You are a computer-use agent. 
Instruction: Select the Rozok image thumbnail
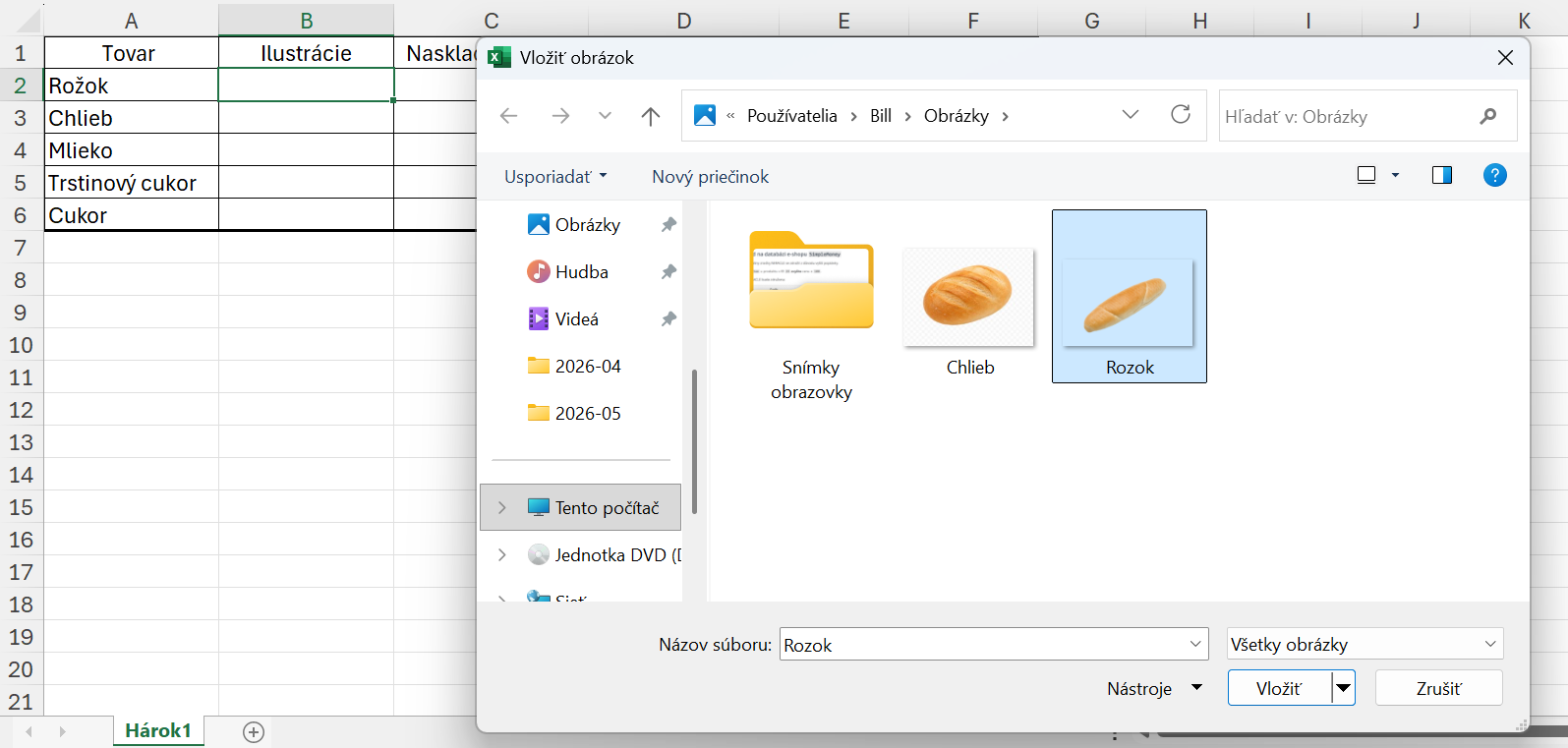1130,296
